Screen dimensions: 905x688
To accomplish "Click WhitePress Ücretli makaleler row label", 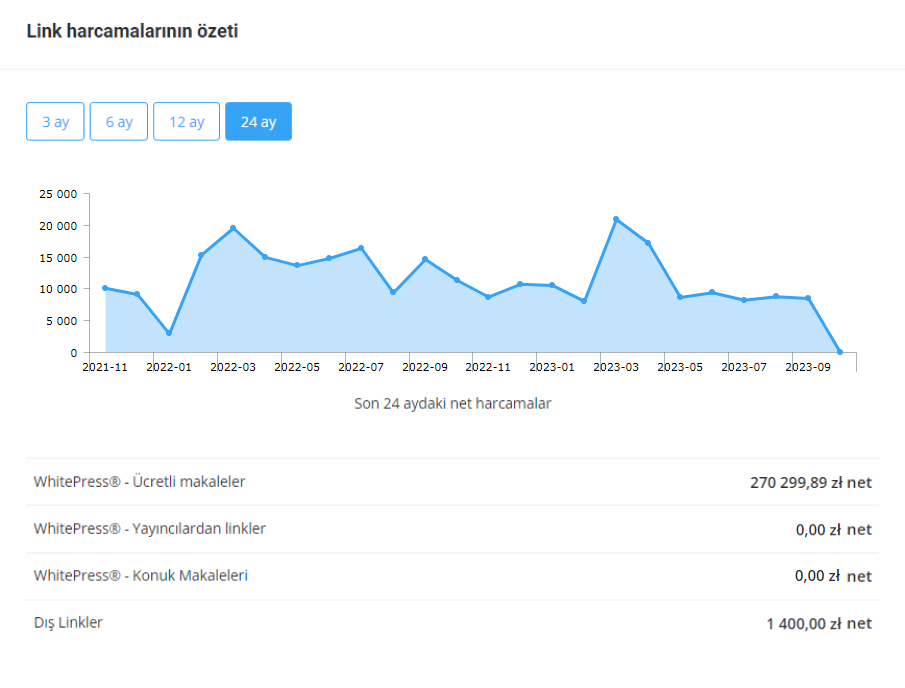I will (139, 481).
